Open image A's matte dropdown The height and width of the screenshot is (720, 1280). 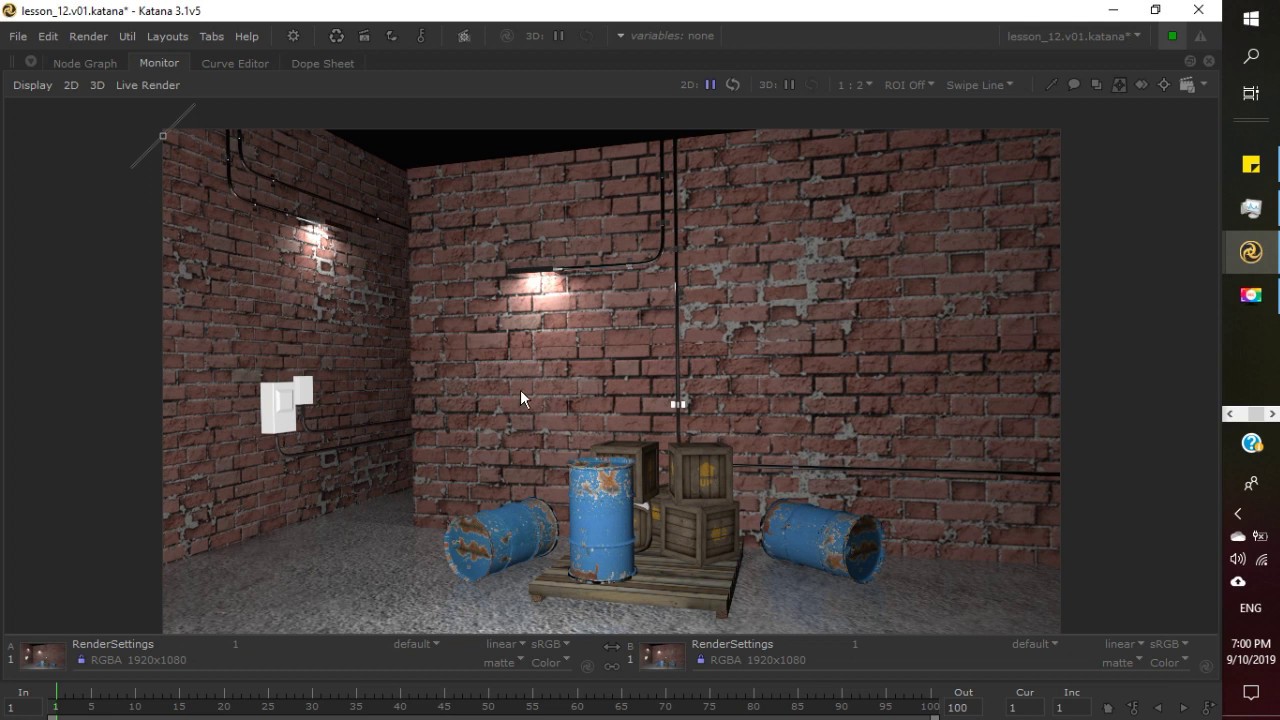(503, 662)
